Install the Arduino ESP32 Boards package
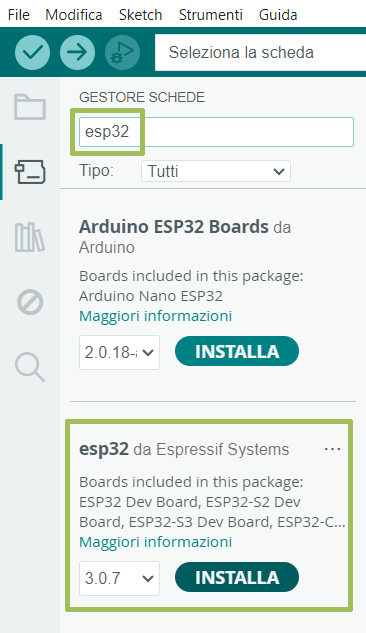 click(x=237, y=351)
